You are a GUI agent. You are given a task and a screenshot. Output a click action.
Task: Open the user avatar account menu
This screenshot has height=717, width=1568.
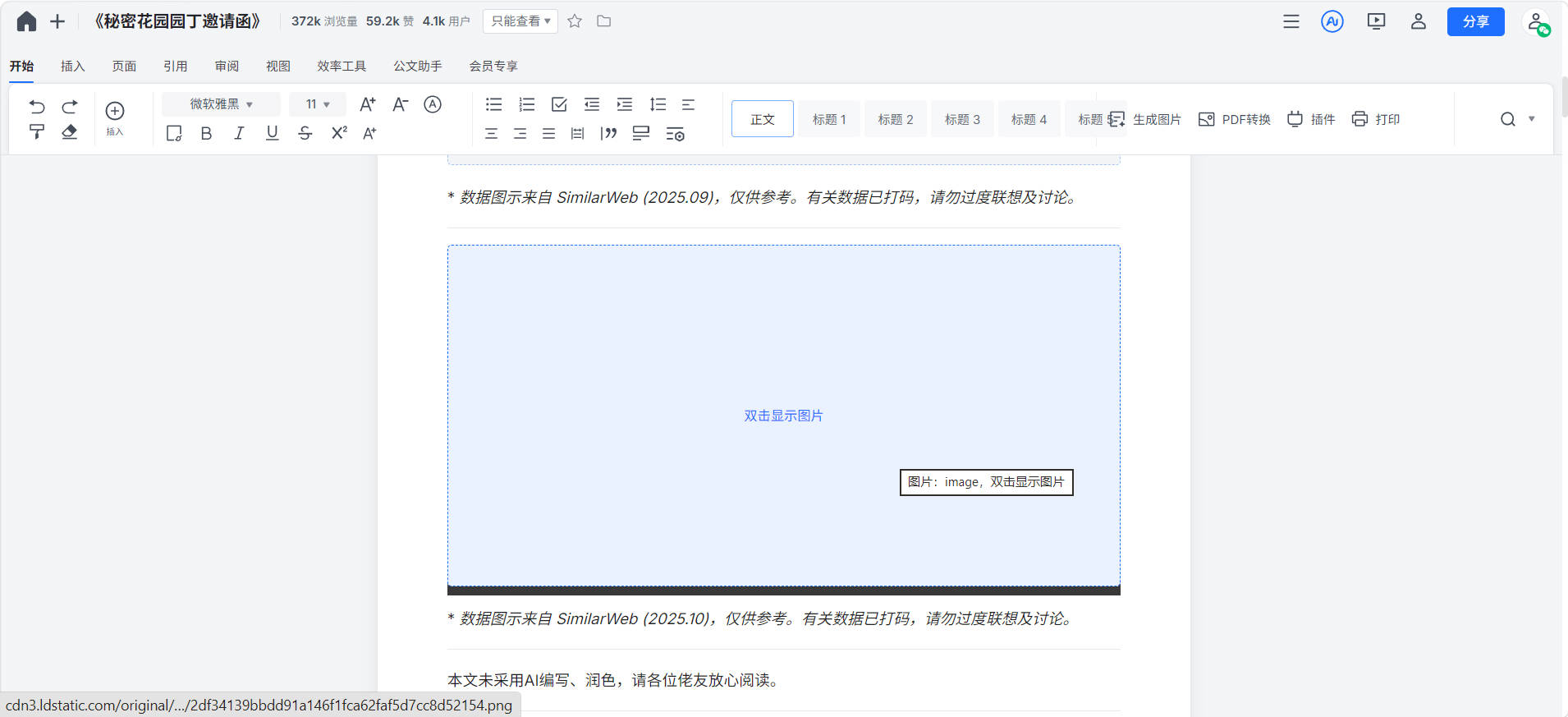coord(1537,22)
